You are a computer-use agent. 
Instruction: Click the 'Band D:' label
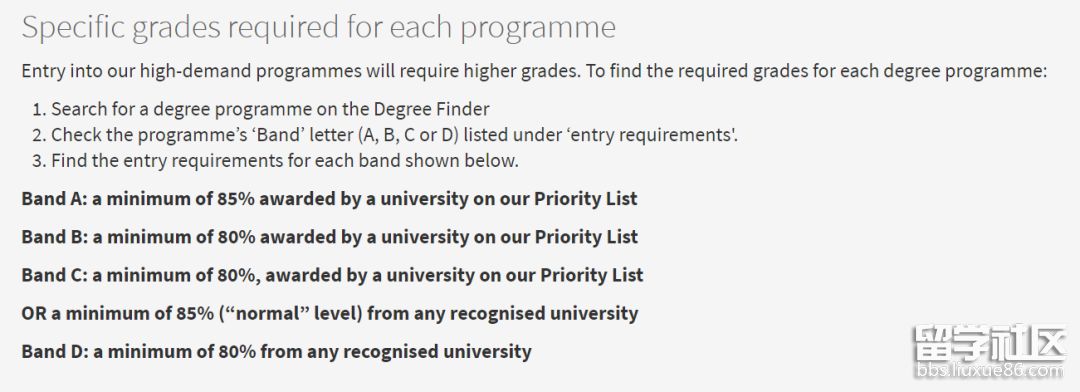pyautogui.click(x=54, y=351)
